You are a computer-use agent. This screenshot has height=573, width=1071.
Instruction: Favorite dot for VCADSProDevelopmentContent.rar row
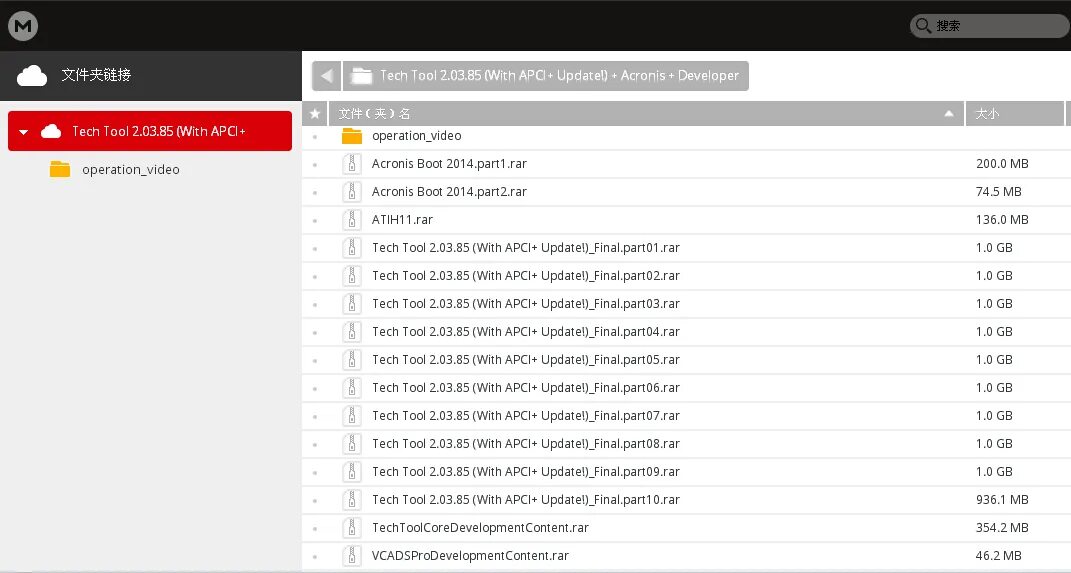tap(315, 557)
